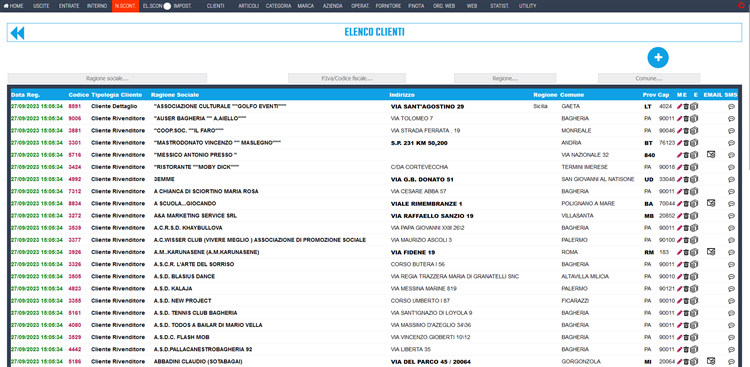Expand the UTILITY menu
Image resolution: width=750 pixels, height=367 pixels.
pyautogui.click(x=527, y=6)
